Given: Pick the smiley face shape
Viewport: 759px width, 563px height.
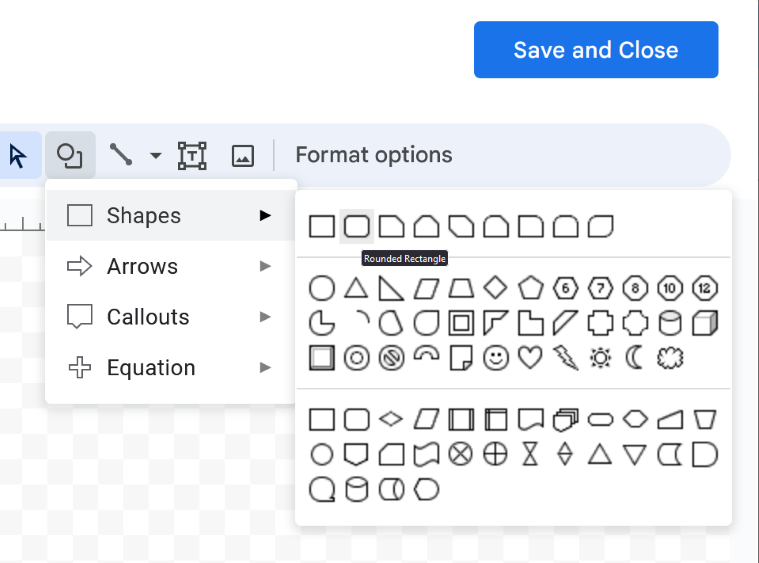Looking at the screenshot, I should 495,357.
